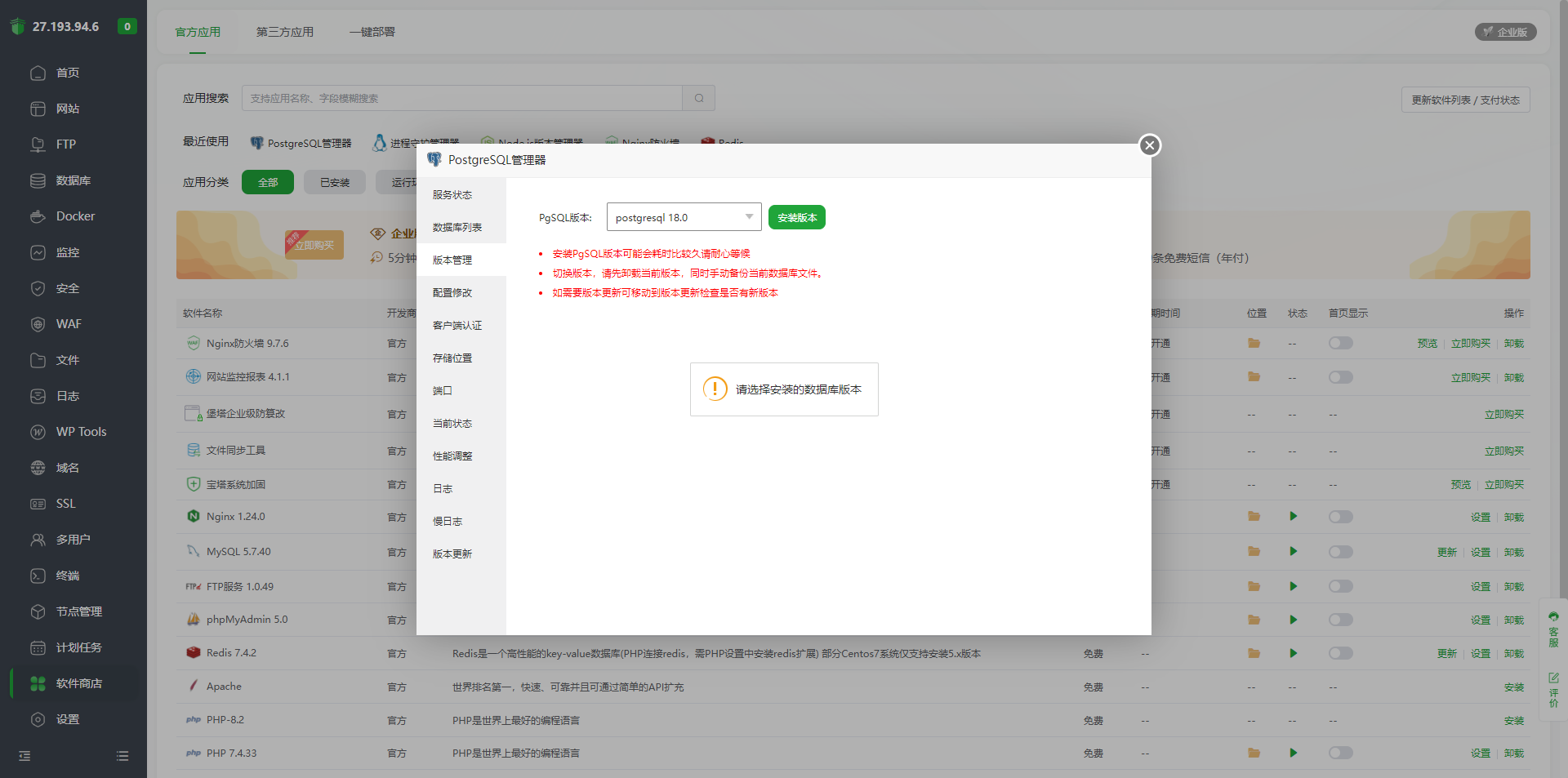Toggle homepage display for Redis 7.4.2

[x=1339, y=652]
